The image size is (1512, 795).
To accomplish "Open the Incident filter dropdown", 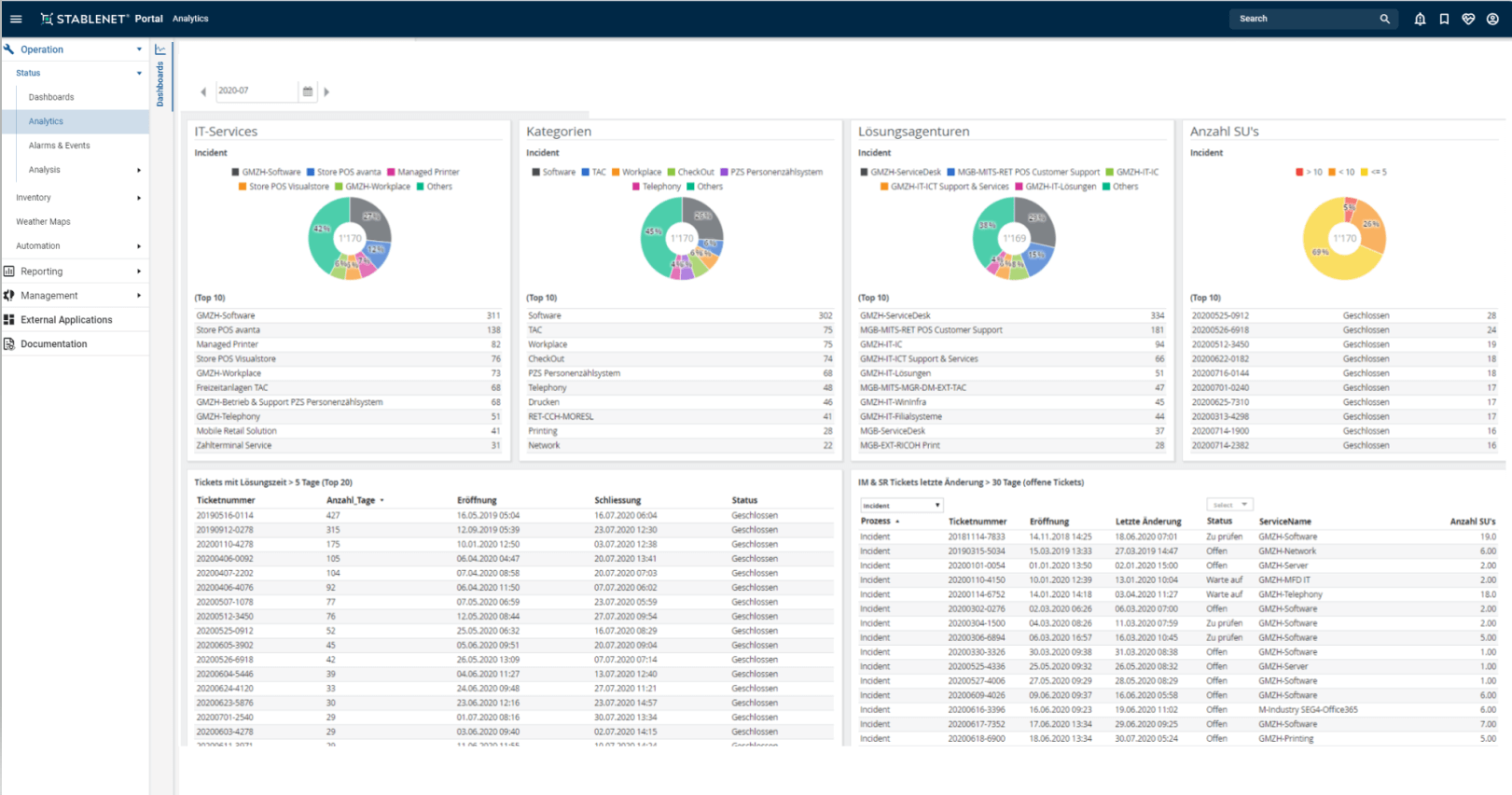I will point(901,506).
